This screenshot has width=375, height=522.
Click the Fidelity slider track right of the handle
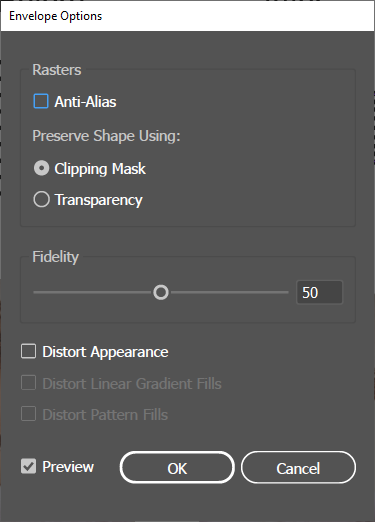[x=229, y=292]
